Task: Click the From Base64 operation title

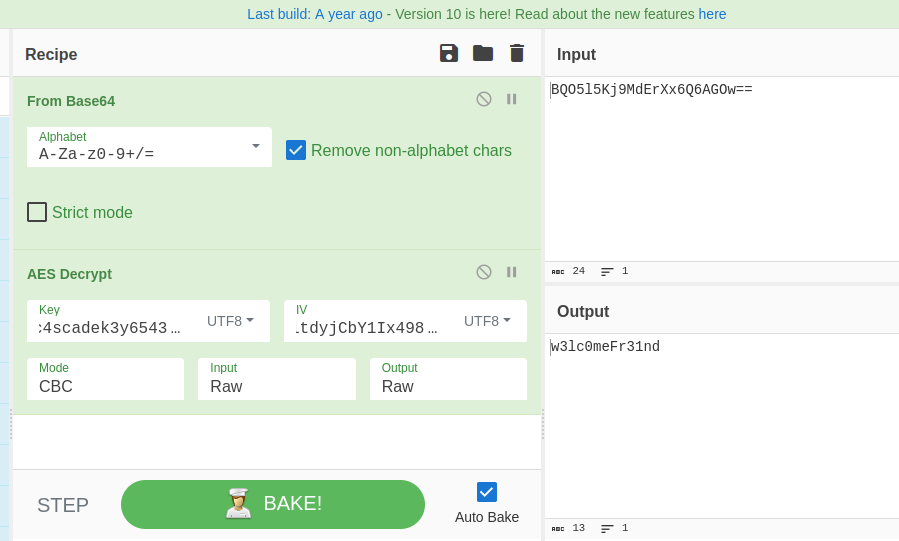Action: coord(71,101)
